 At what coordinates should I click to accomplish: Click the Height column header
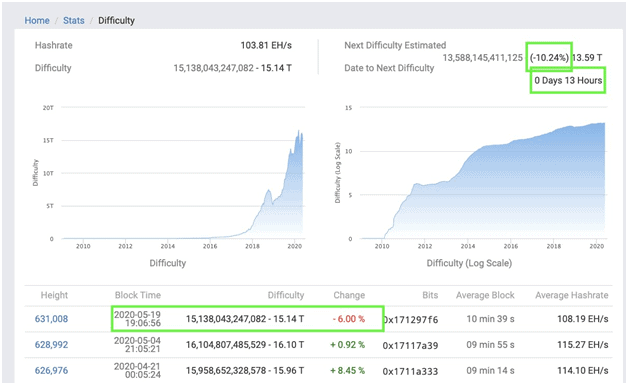[x=54, y=295]
